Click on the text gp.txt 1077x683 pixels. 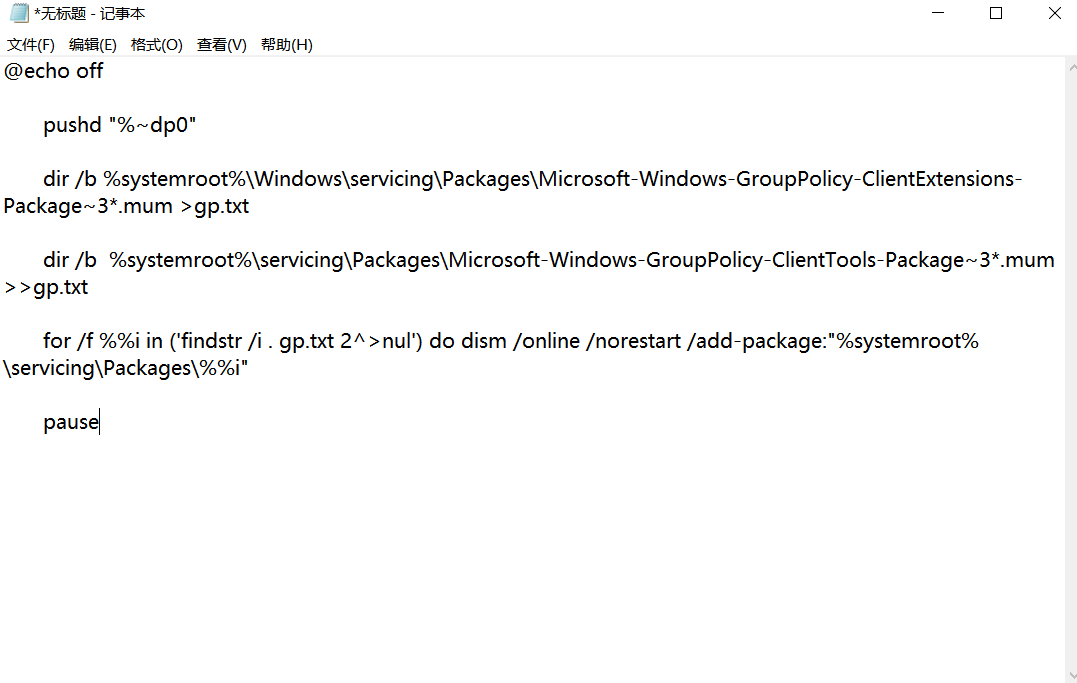222,205
